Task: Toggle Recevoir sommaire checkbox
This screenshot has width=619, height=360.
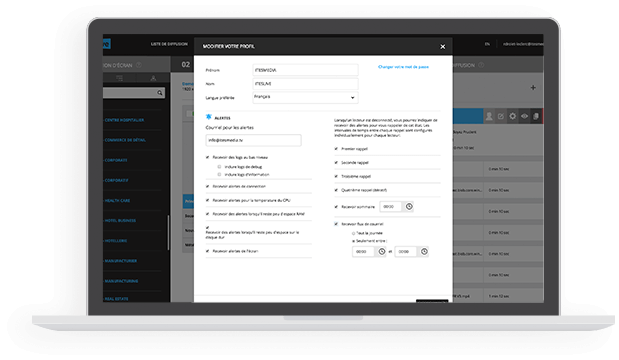Action: click(x=336, y=207)
